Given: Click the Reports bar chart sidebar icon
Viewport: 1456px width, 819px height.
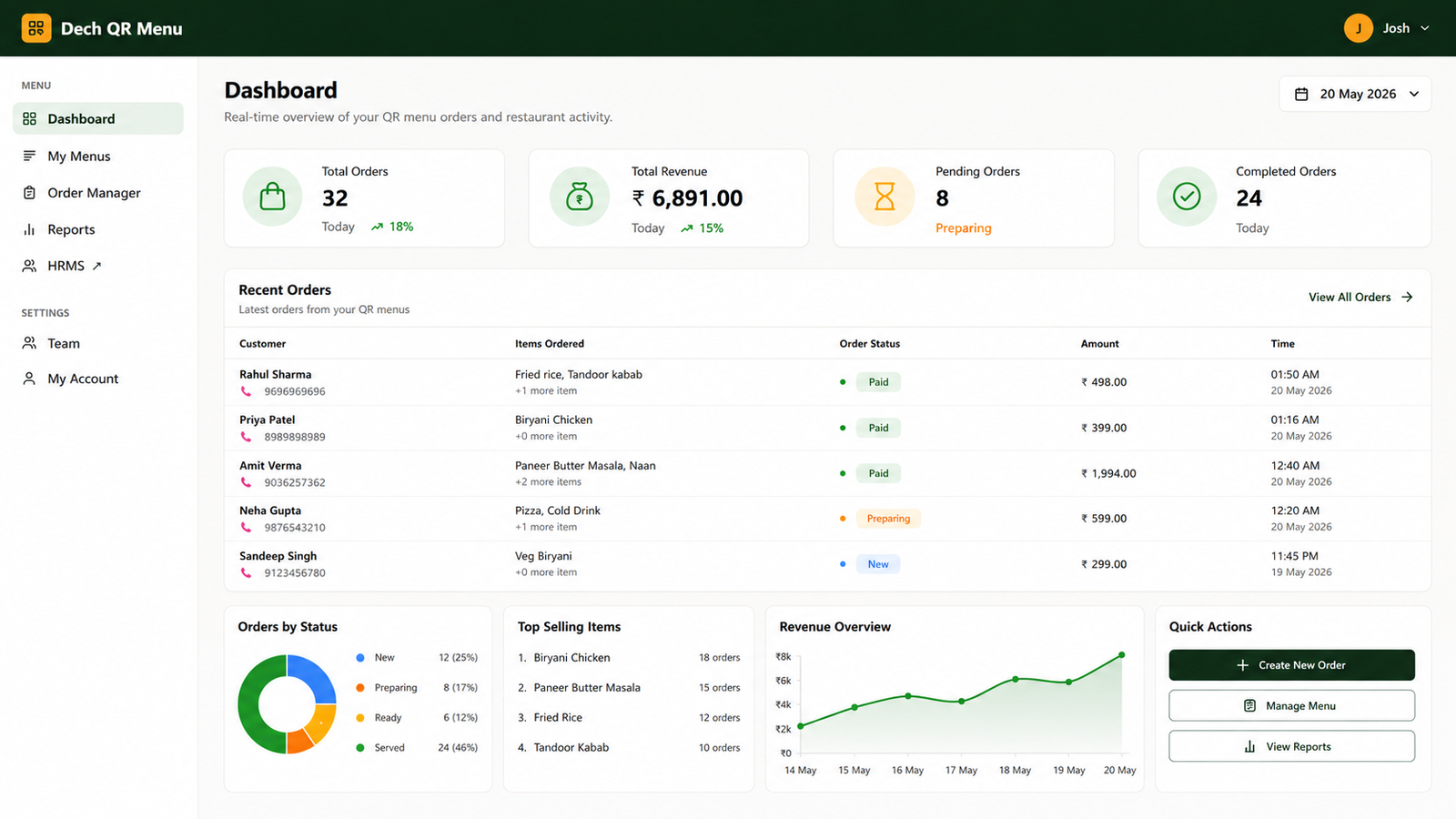Looking at the screenshot, I should [x=29, y=229].
